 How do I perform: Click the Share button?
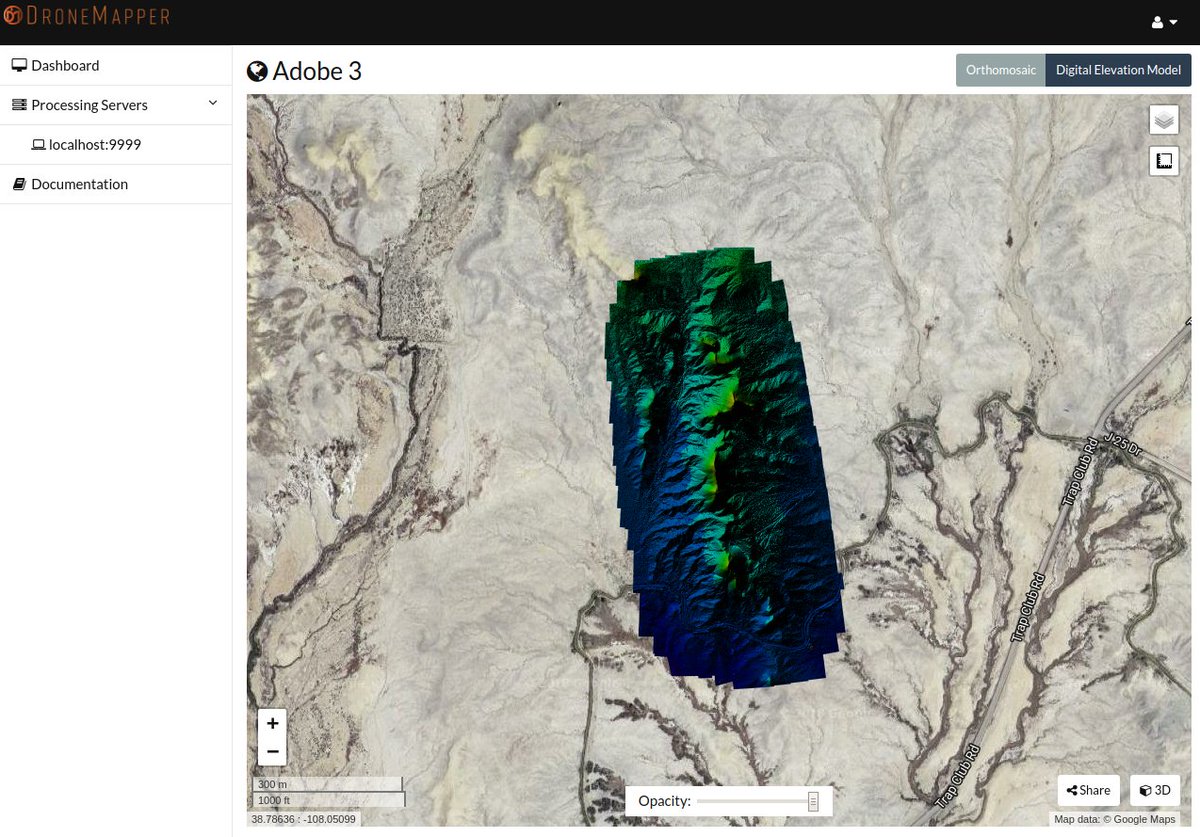pyautogui.click(x=1088, y=790)
